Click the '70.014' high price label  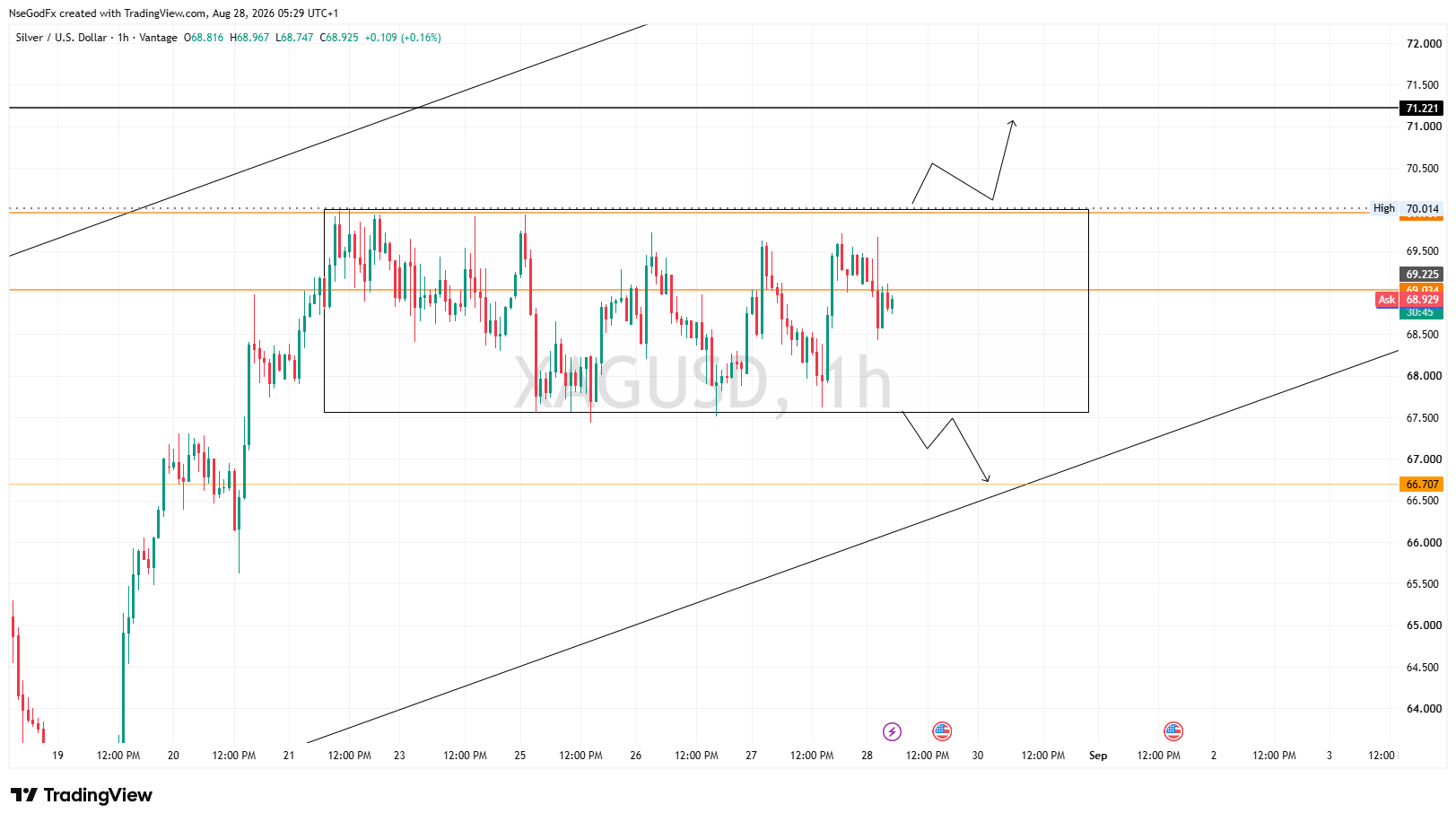coord(1422,209)
